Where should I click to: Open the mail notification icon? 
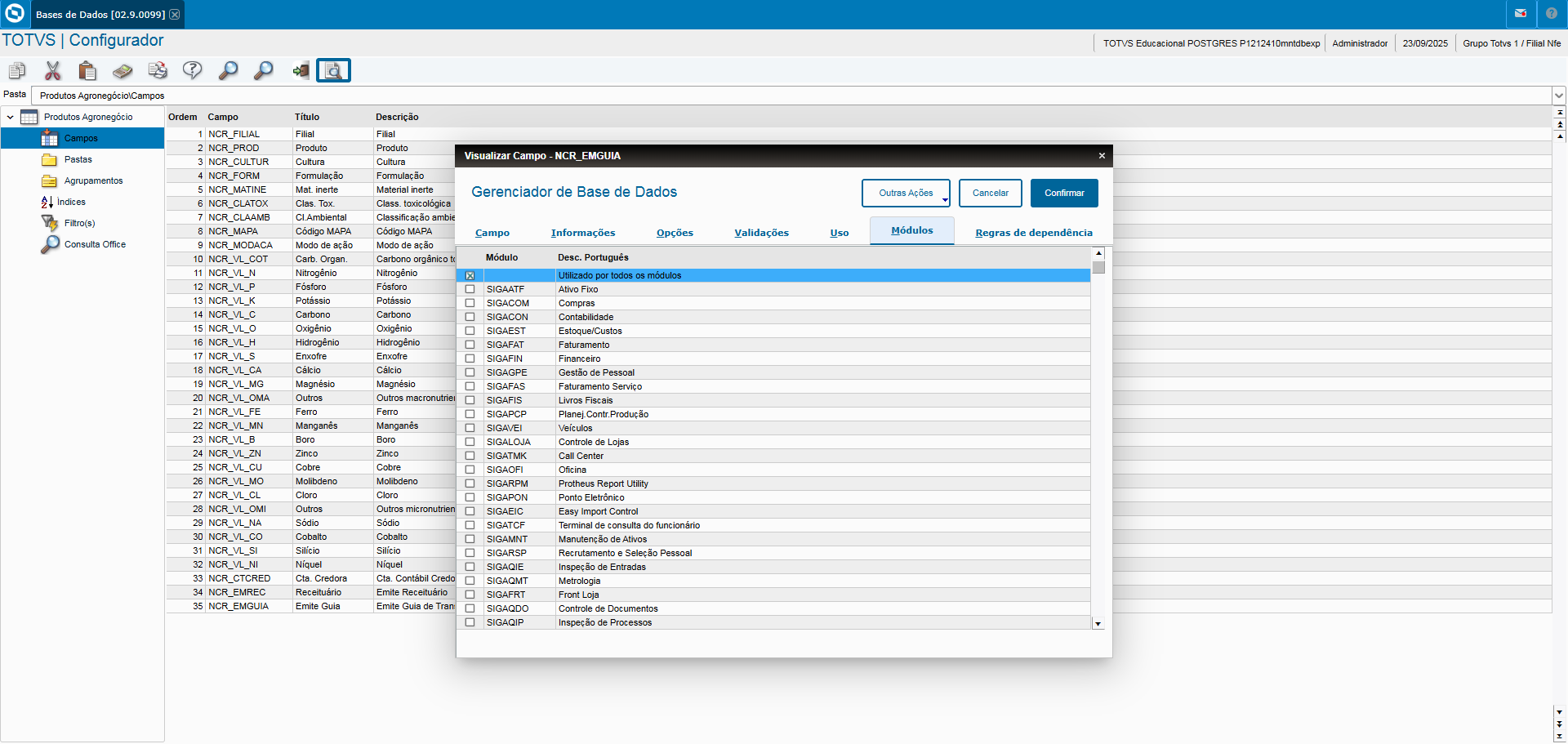[1521, 14]
